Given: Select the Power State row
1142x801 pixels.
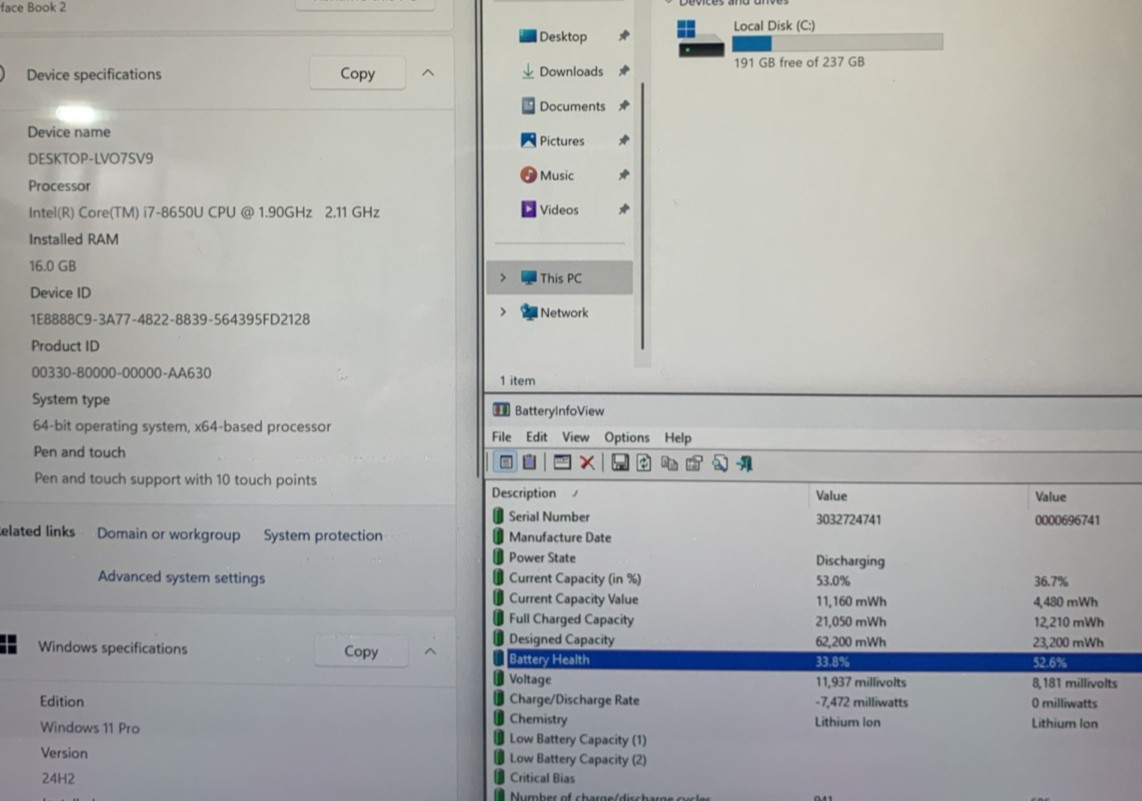Looking at the screenshot, I should click(x=814, y=559).
